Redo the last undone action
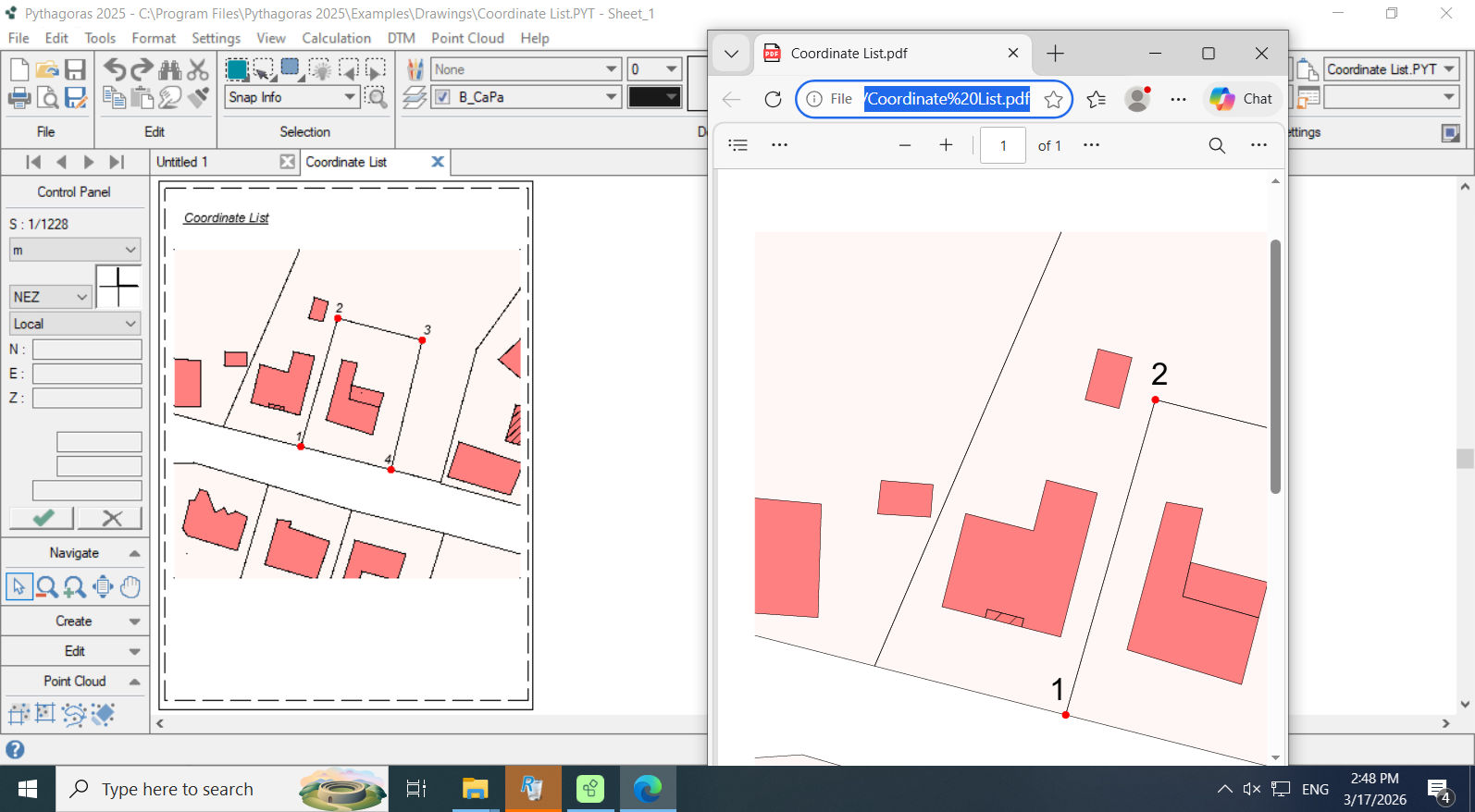This screenshot has height=812, width=1475. pyautogui.click(x=142, y=69)
